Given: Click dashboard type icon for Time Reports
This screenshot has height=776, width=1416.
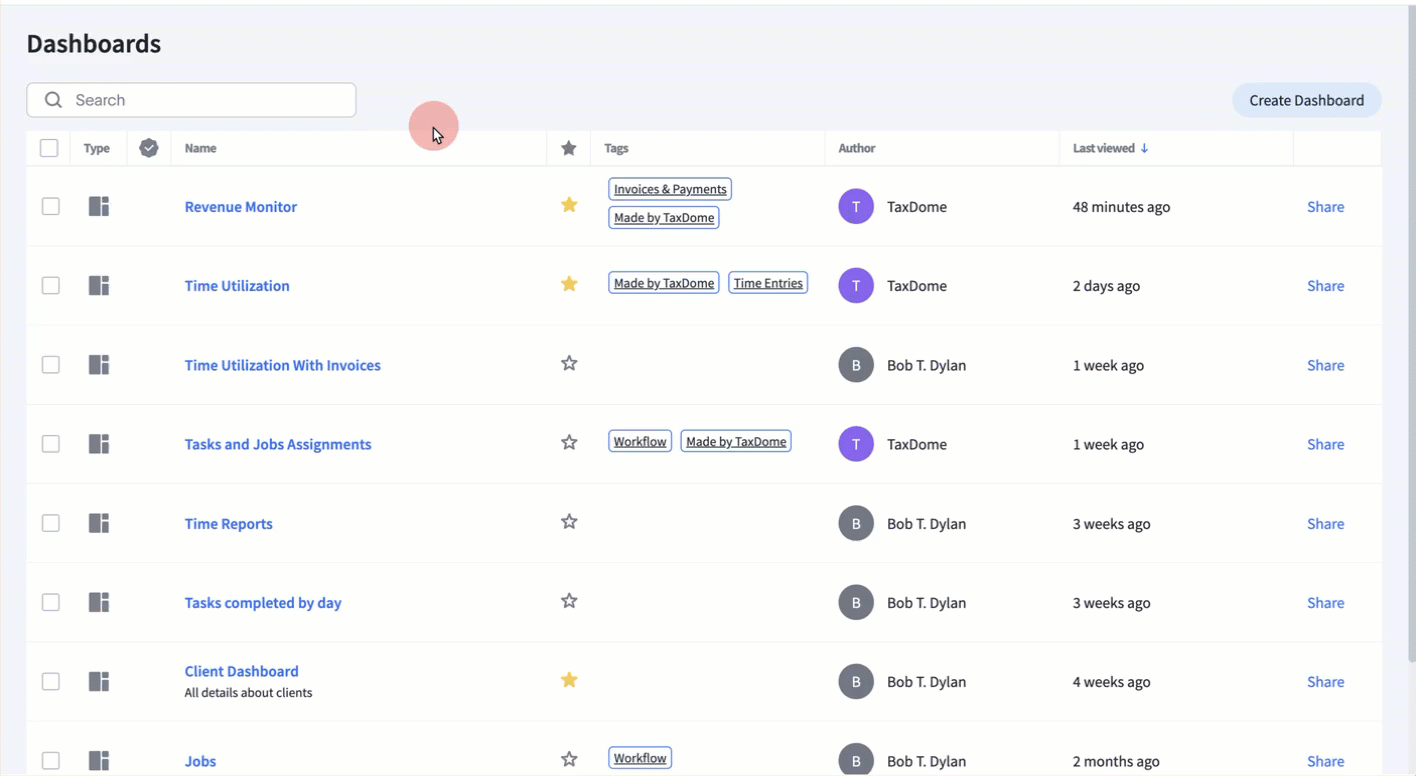Looking at the screenshot, I should pos(98,523).
